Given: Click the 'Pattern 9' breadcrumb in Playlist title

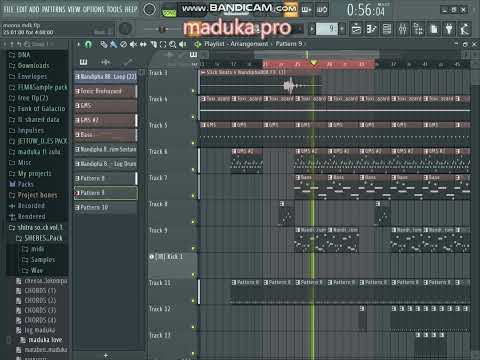Looking at the screenshot, I should point(289,44).
